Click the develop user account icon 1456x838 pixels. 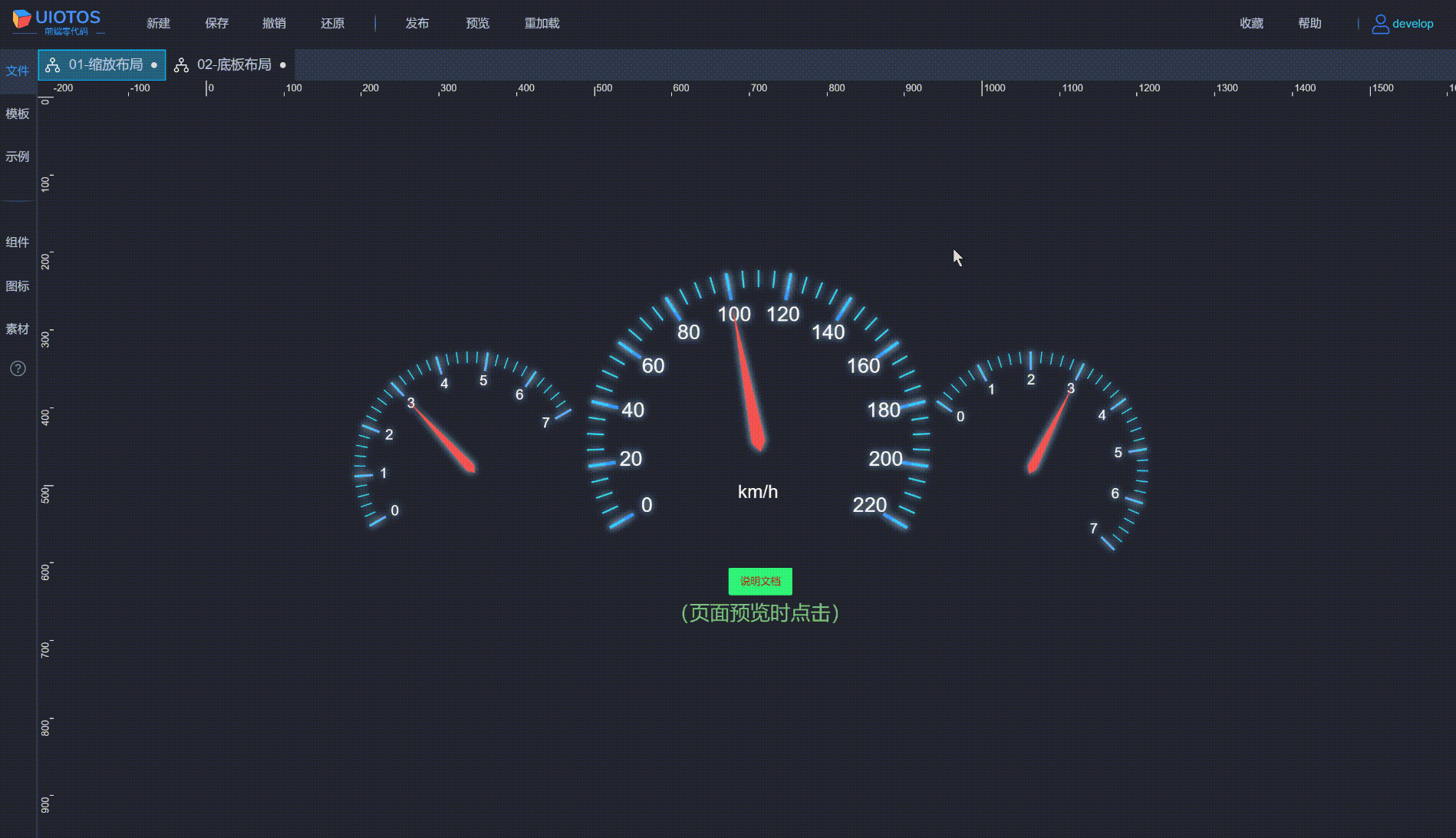1380,24
